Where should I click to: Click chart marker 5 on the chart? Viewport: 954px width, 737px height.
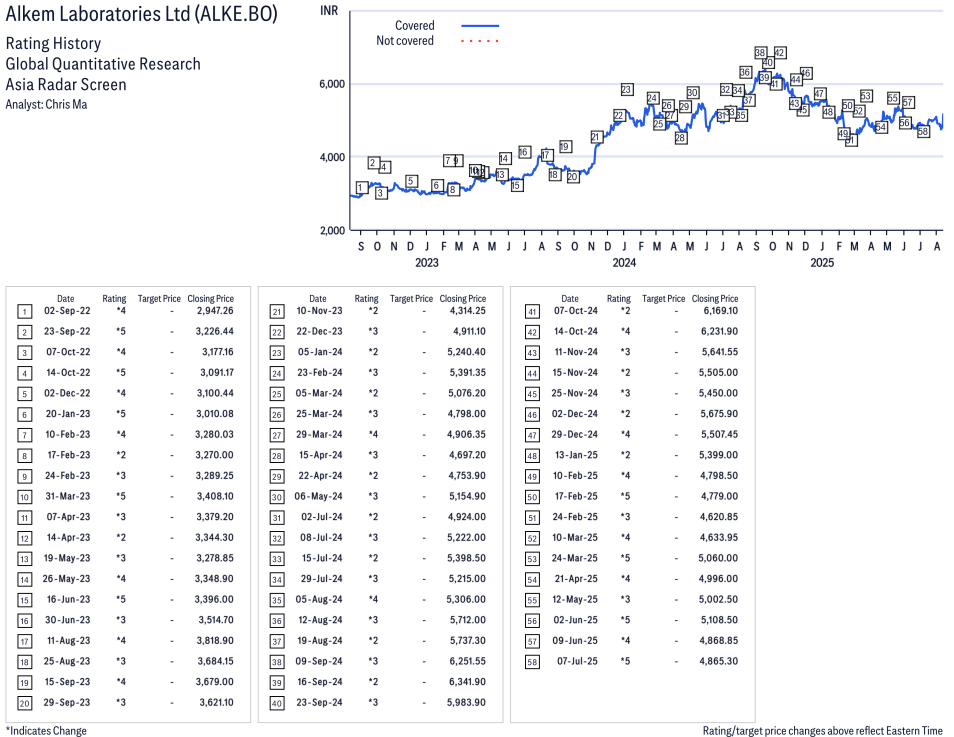click(x=411, y=181)
